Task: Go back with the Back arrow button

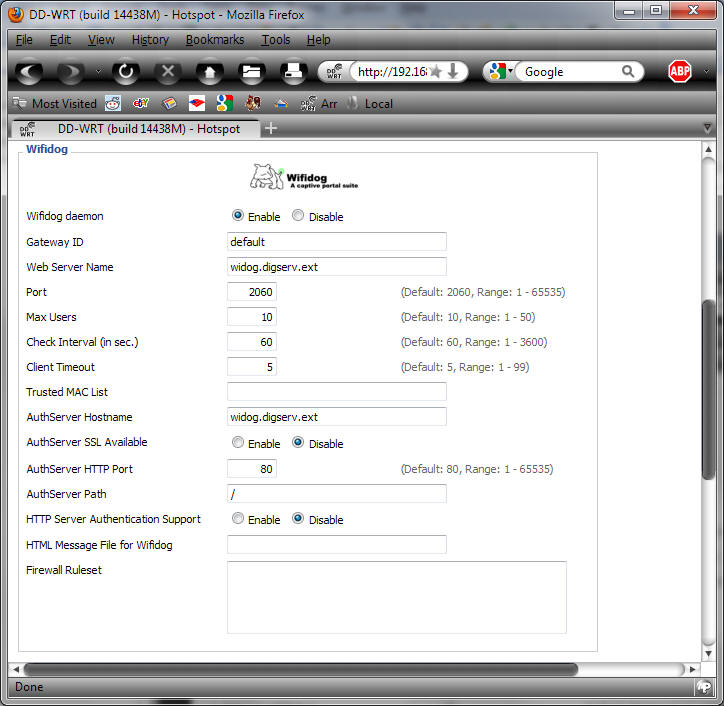Action: [x=29, y=72]
